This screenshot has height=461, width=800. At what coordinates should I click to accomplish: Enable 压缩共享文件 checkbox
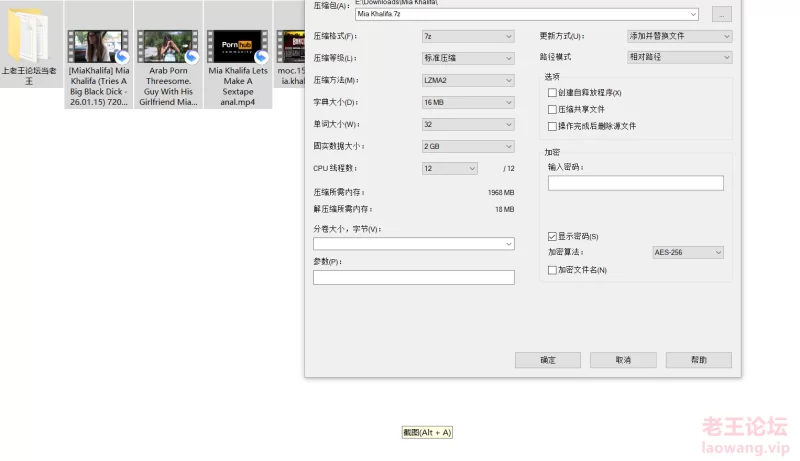pyautogui.click(x=552, y=110)
